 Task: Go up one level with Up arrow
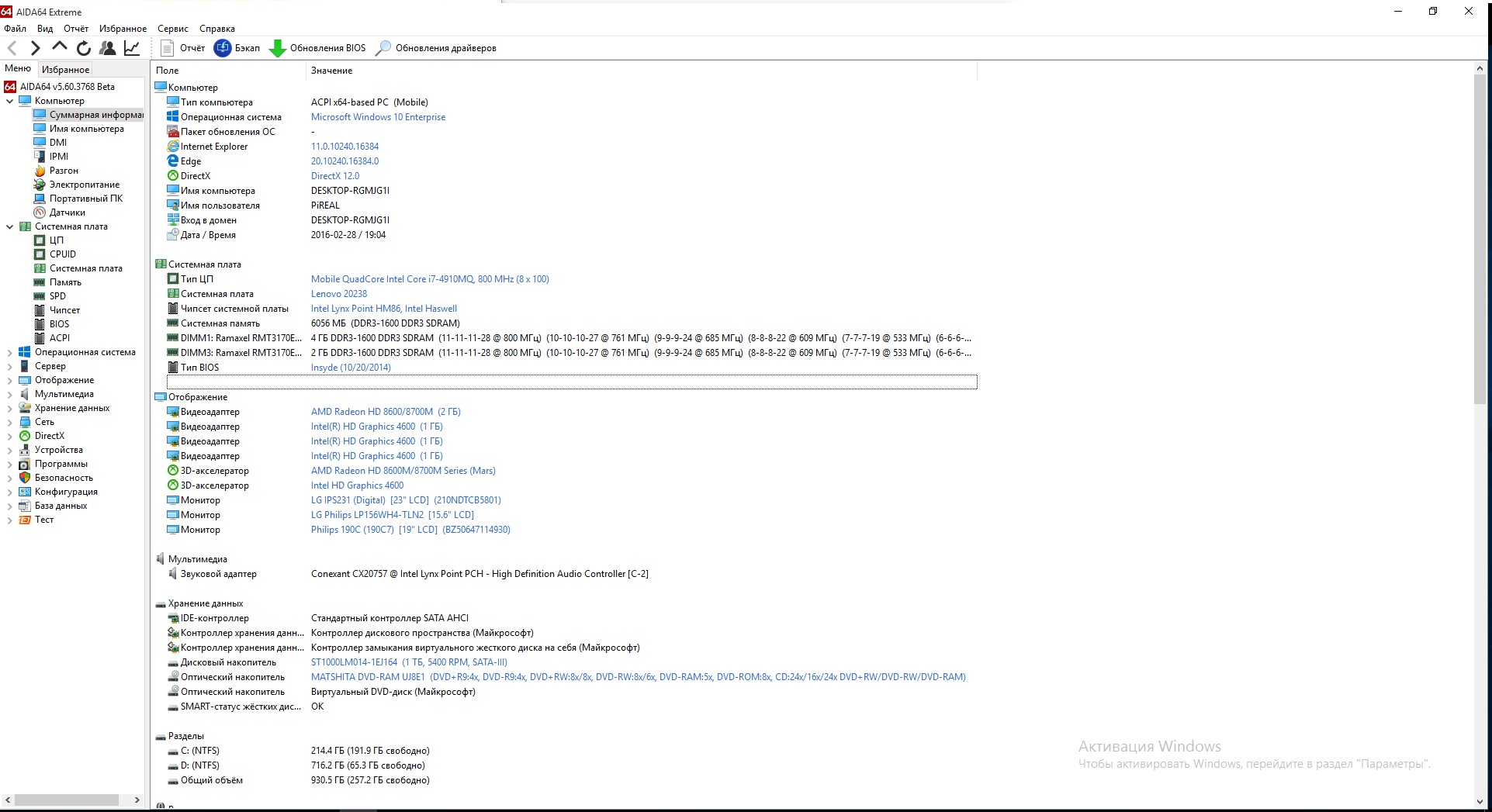coord(60,47)
